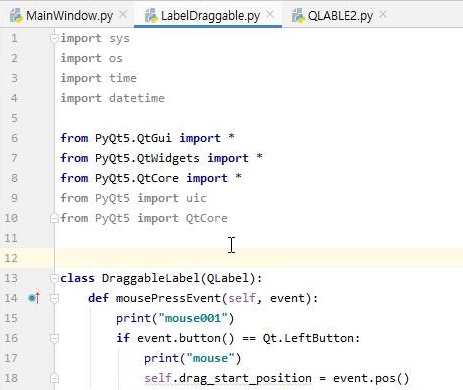The width and height of the screenshot is (463, 390).
Task: Collapse the import fold marker at line 10
Action: pyautogui.click(x=54, y=218)
